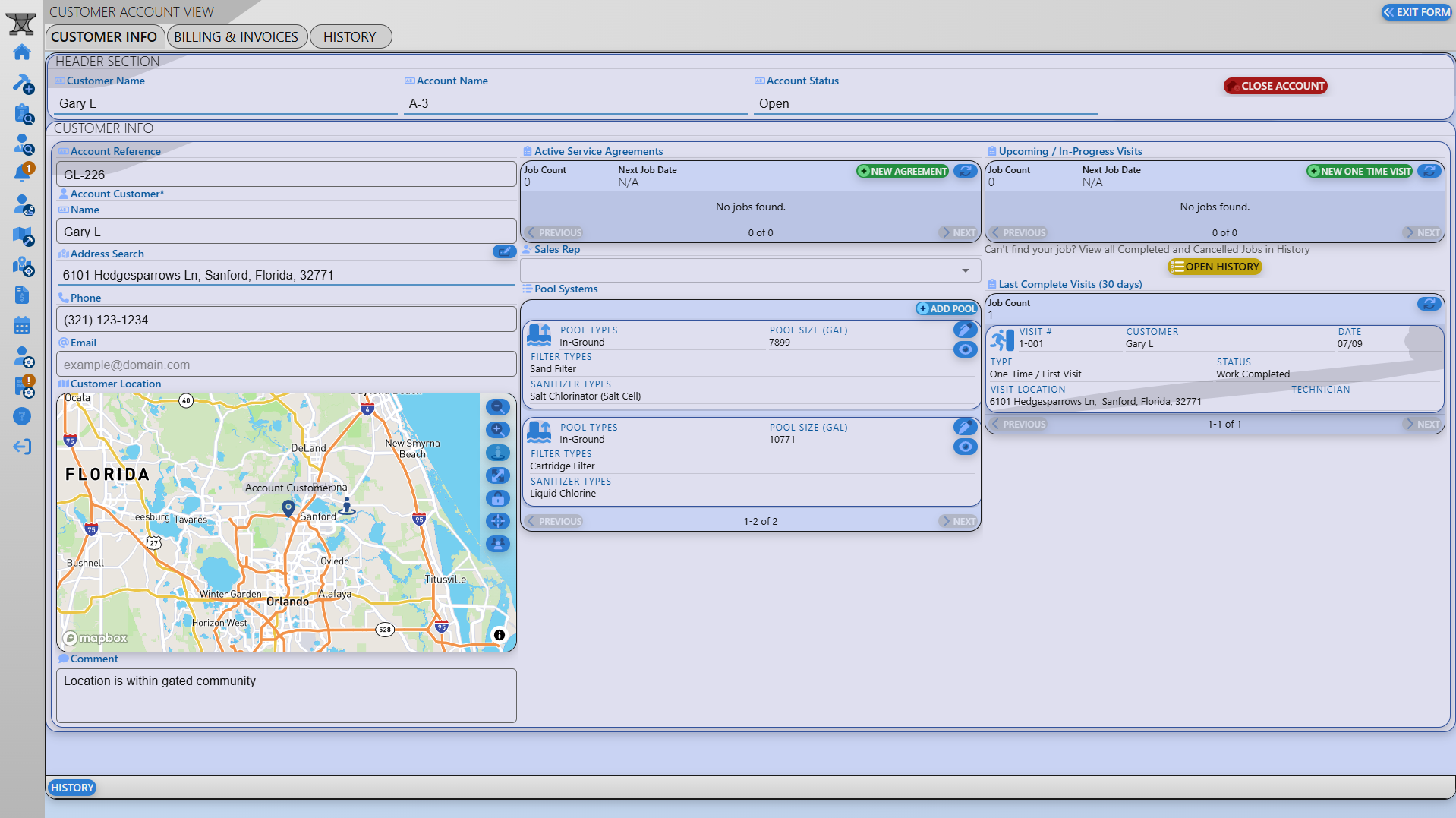This screenshot has height=818, width=1456.
Task: Click the Phone number field
Action: (286, 320)
